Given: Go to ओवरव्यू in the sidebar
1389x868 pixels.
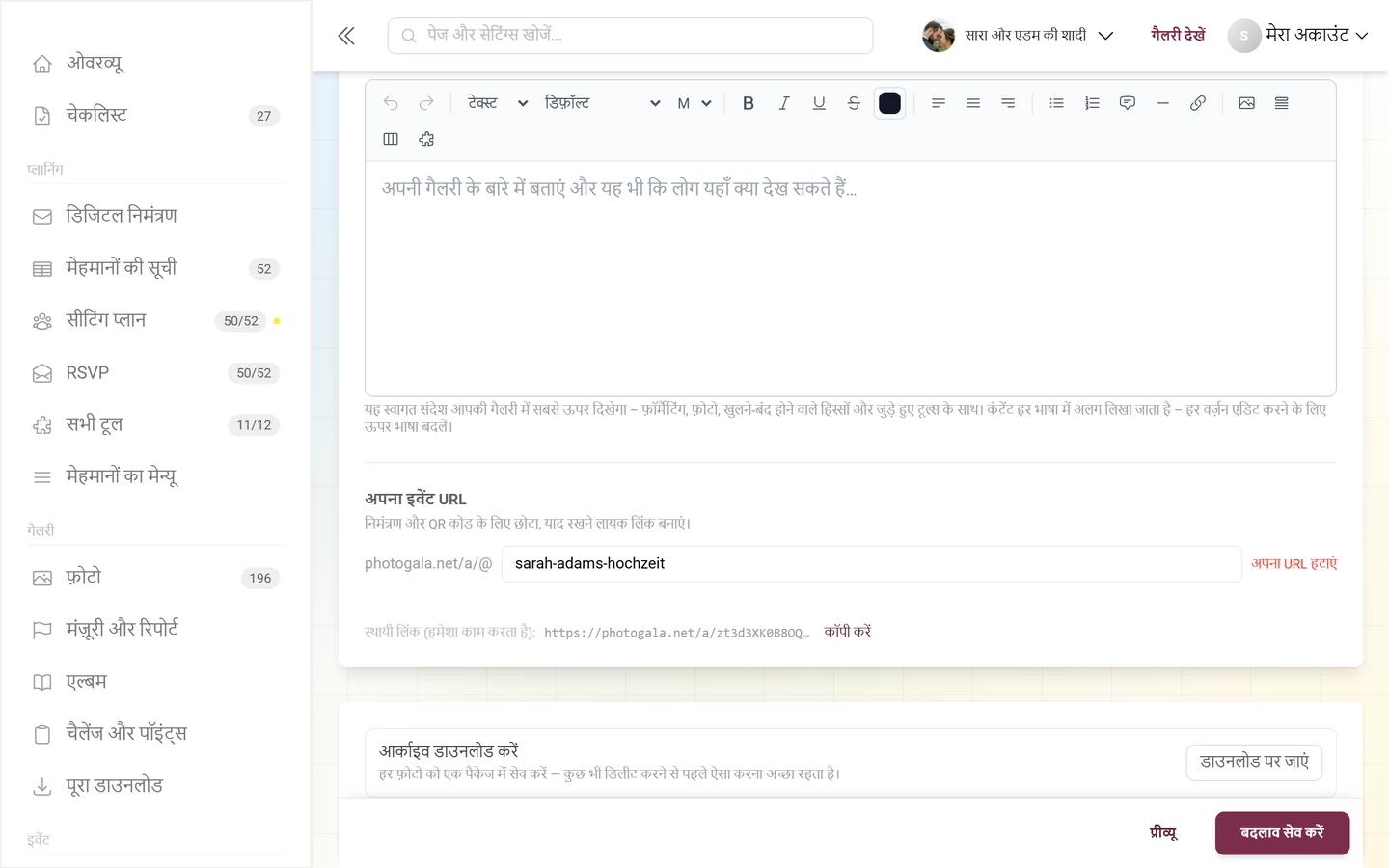Looking at the screenshot, I should [156, 64].
